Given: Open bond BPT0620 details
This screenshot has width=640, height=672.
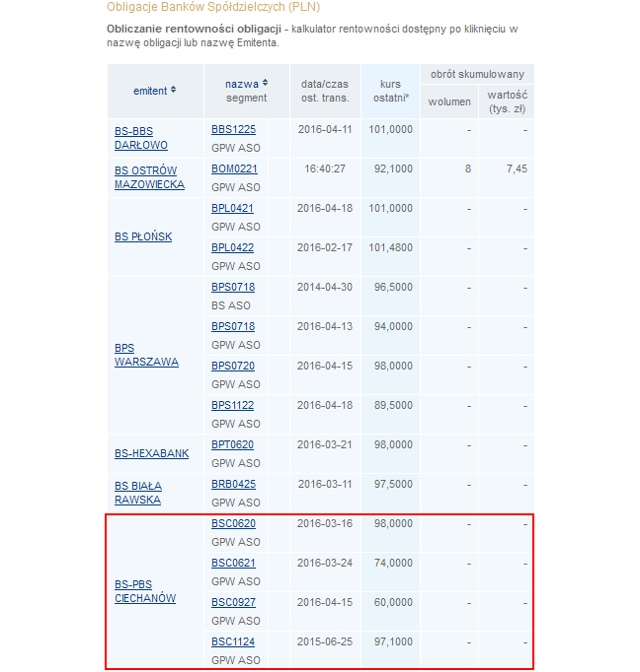Looking at the screenshot, I should tap(232, 445).
